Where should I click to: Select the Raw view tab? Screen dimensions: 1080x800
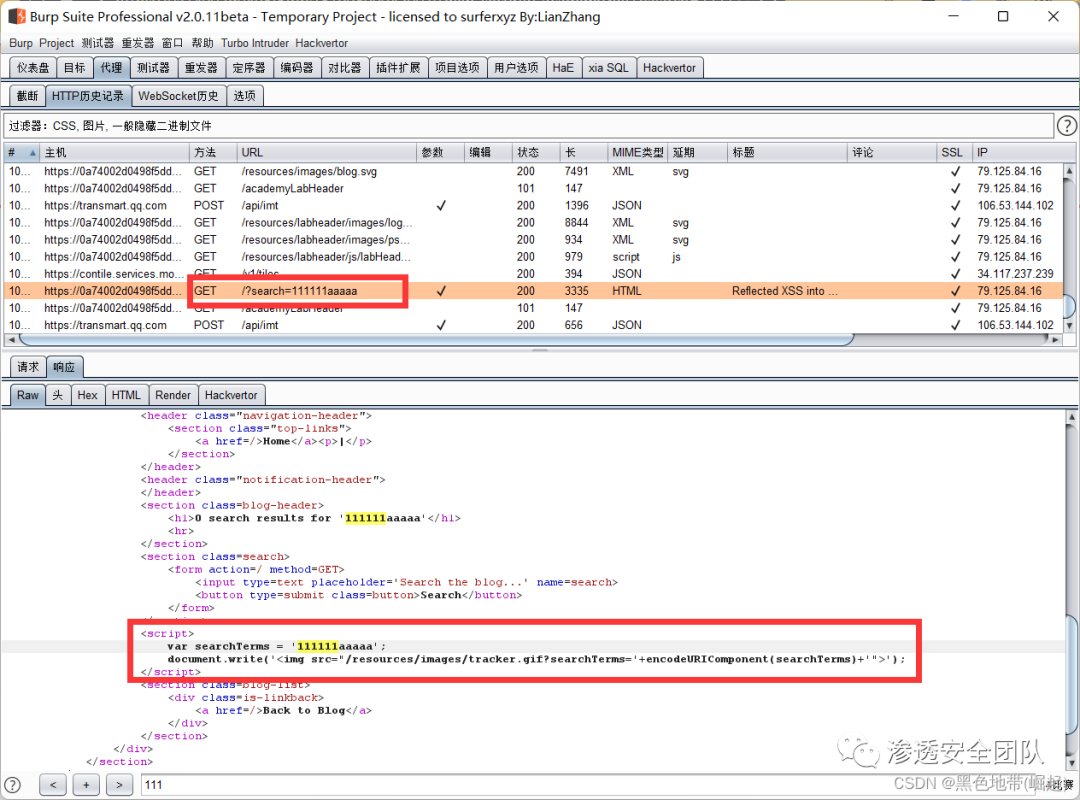[28, 395]
